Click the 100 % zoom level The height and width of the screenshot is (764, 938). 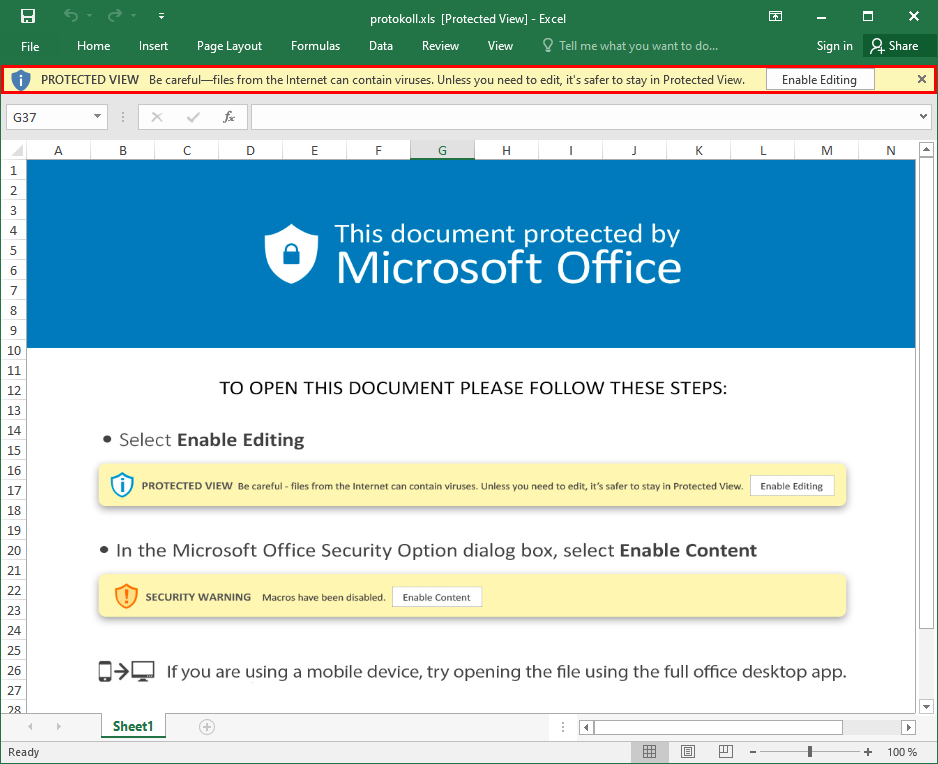902,752
